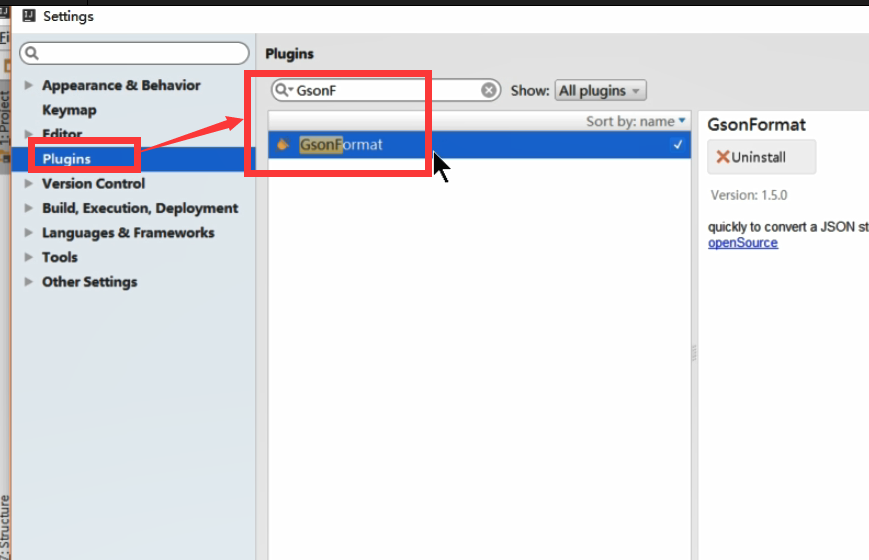The image size is (869, 560).
Task: Expand the Tools section
Action: coord(29,257)
